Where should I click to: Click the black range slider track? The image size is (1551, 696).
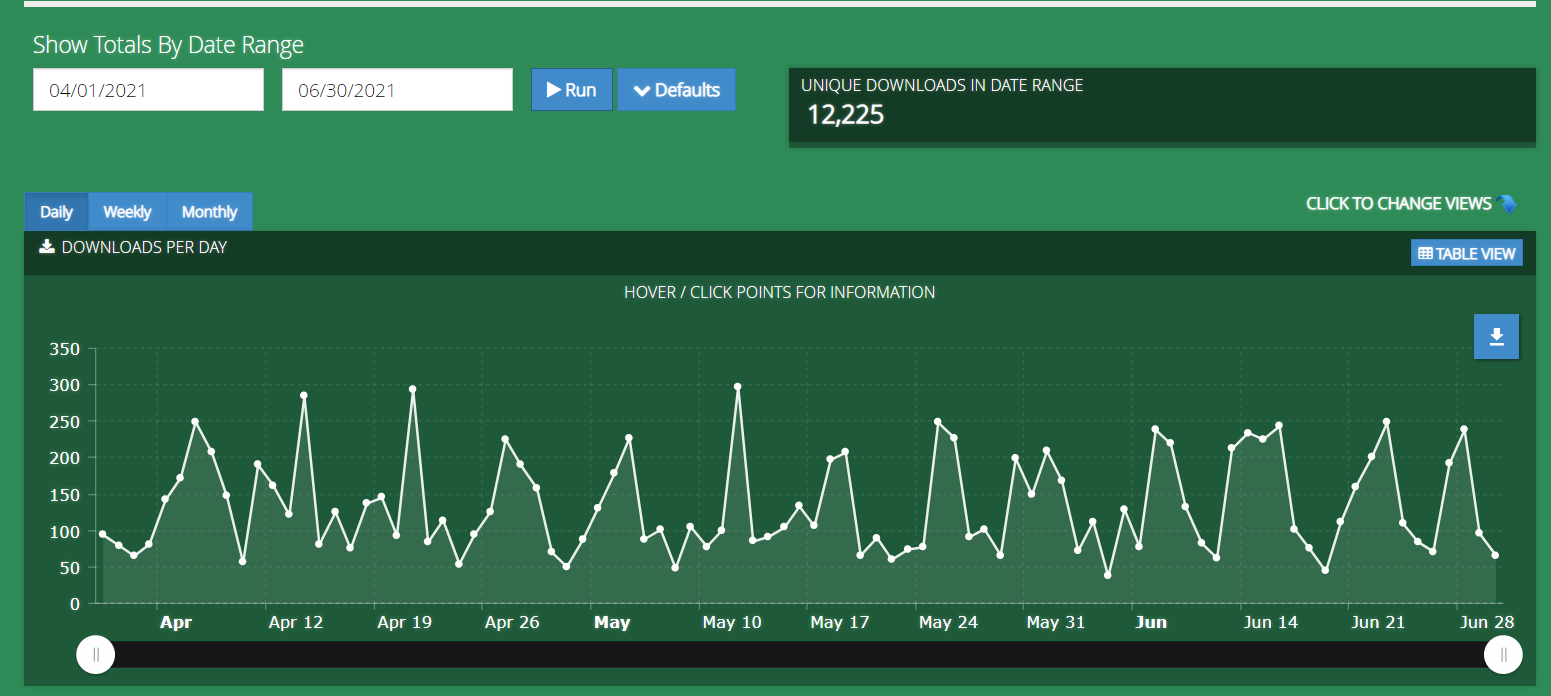click(x=799, y=655)
